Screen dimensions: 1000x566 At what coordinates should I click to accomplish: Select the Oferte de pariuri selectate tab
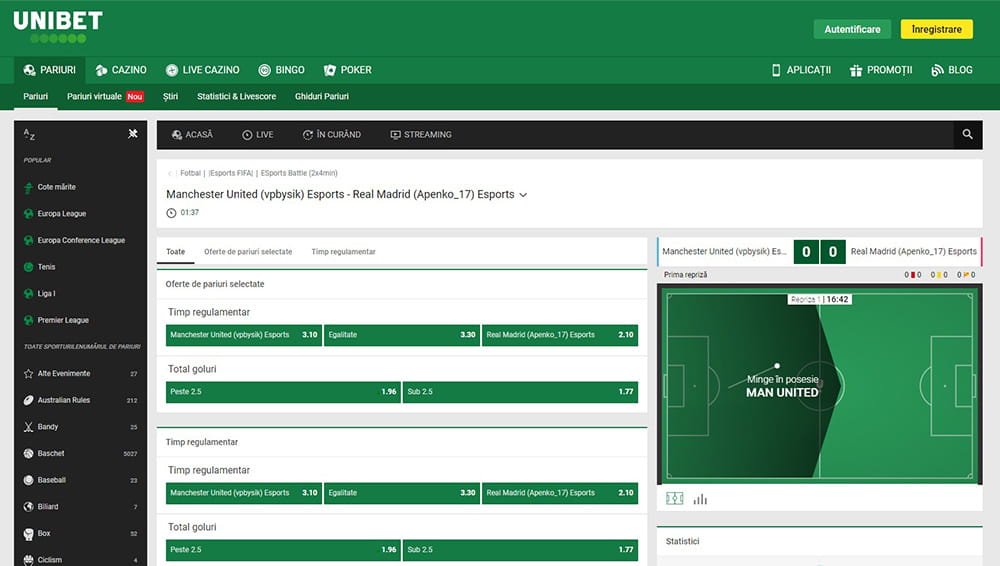(x=248, y=252)
